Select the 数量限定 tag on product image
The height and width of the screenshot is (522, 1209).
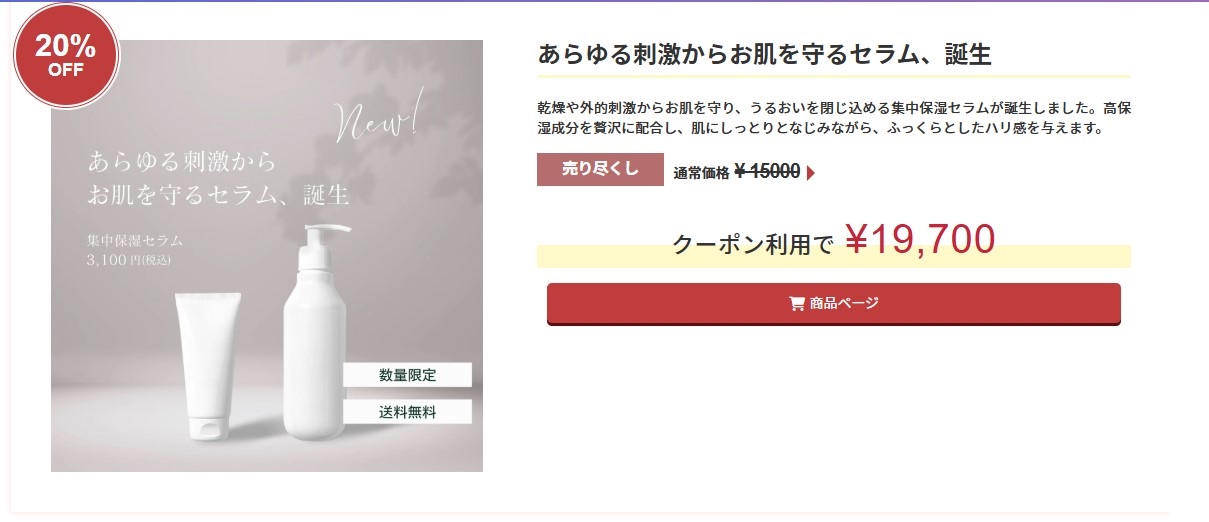pyautogui.click(x=407, y=375)
